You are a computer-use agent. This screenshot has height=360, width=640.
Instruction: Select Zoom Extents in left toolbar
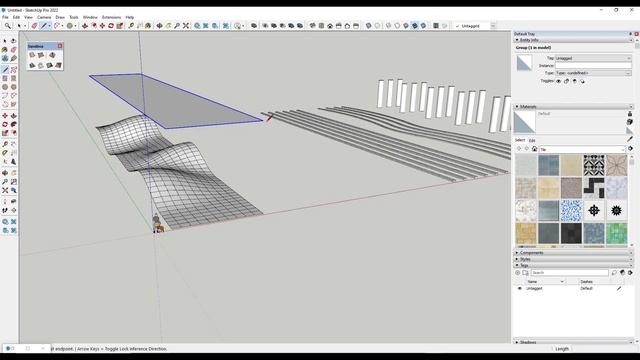[x=5, y=190]
